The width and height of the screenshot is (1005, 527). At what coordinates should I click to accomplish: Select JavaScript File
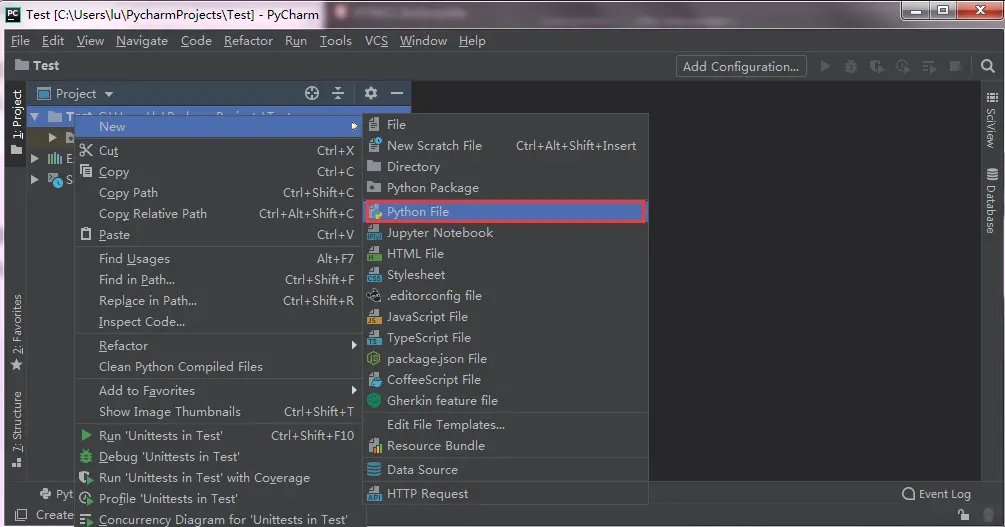pyautogui.click(x=506, y=317)
